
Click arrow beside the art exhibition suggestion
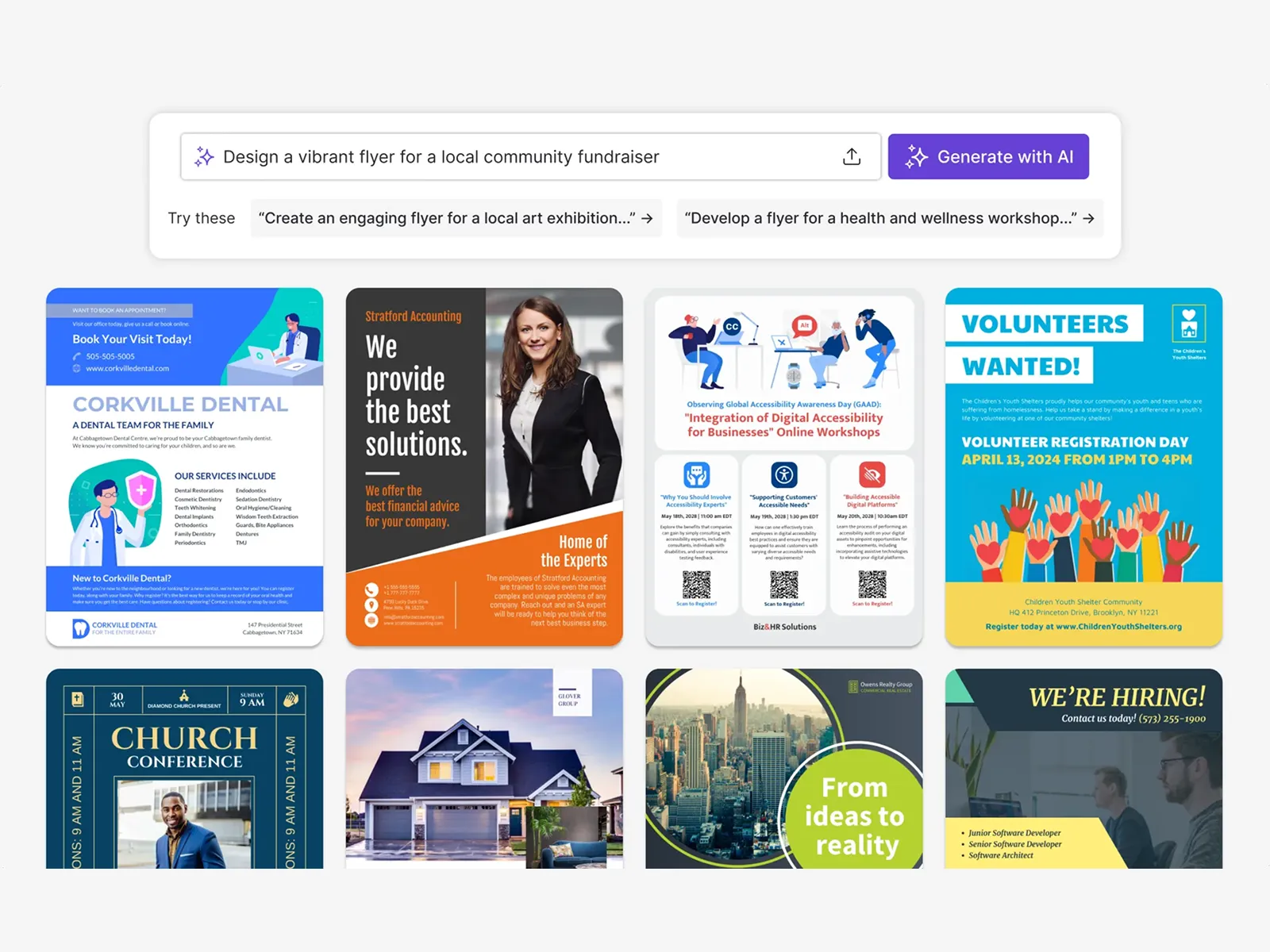(648, 218)
